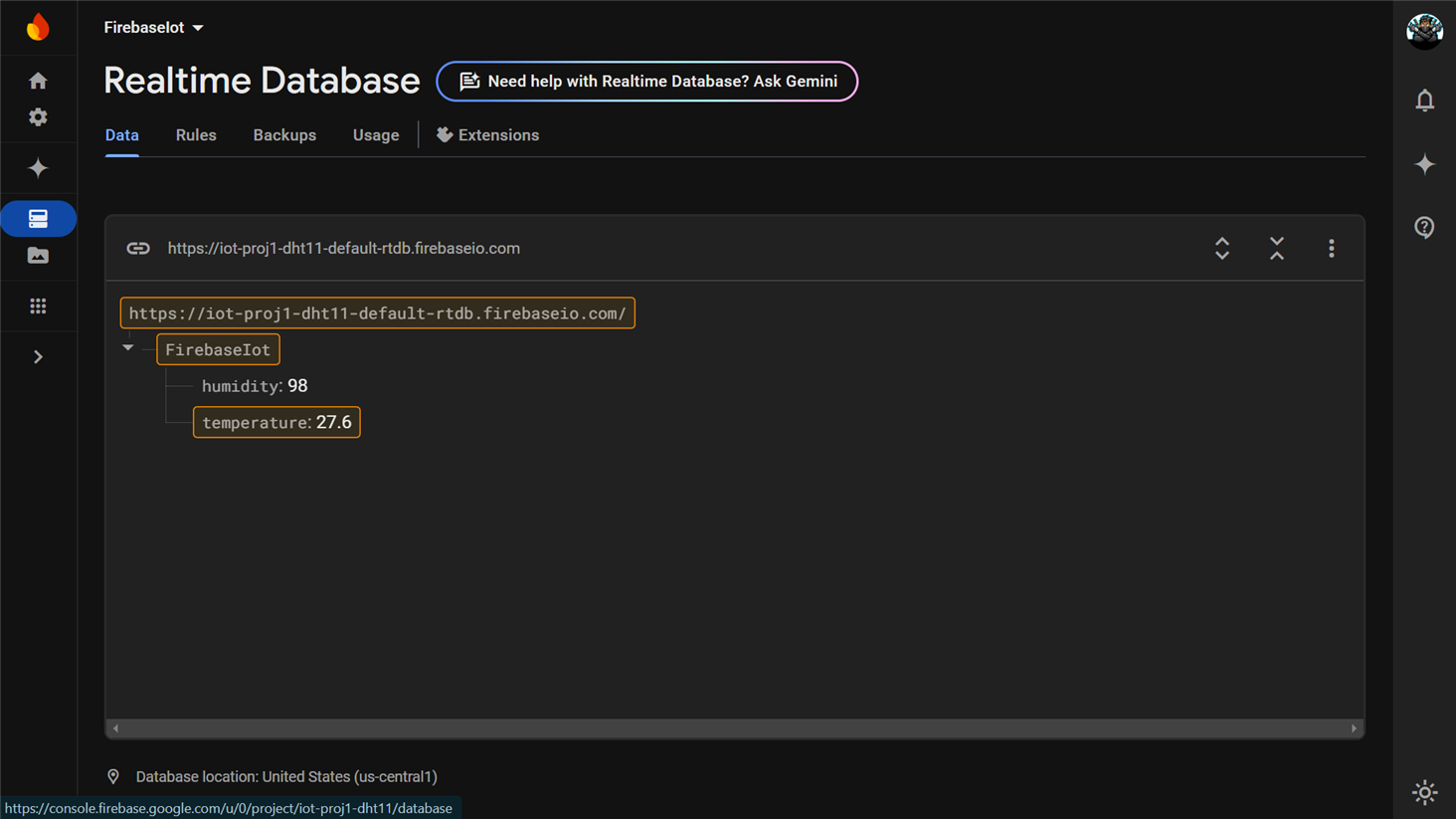Open Project Overview home icon
This screenshot has width=1456, height=819.
[38, 81]
